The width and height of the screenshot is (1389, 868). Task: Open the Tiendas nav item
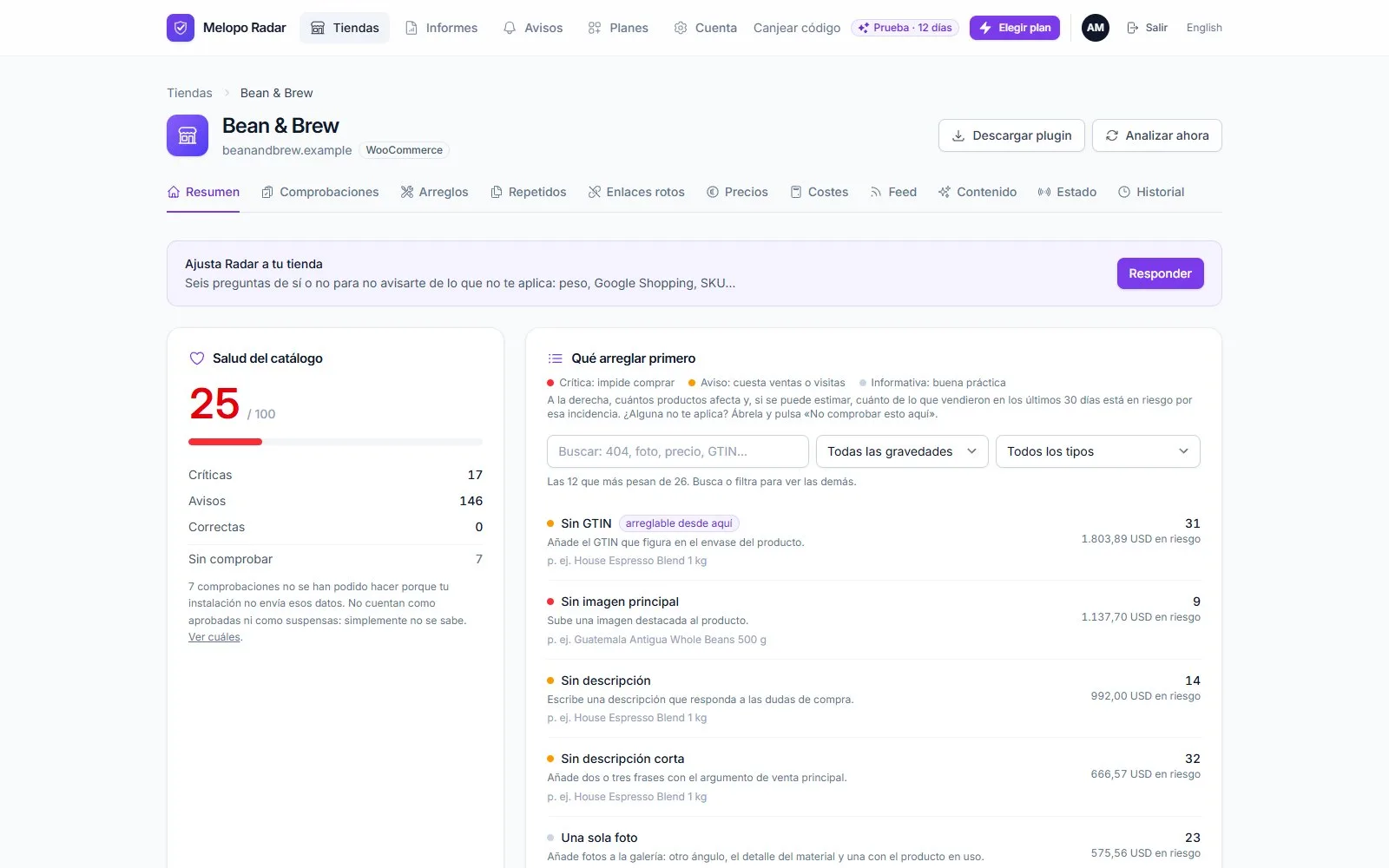click(x=345, y=28)
